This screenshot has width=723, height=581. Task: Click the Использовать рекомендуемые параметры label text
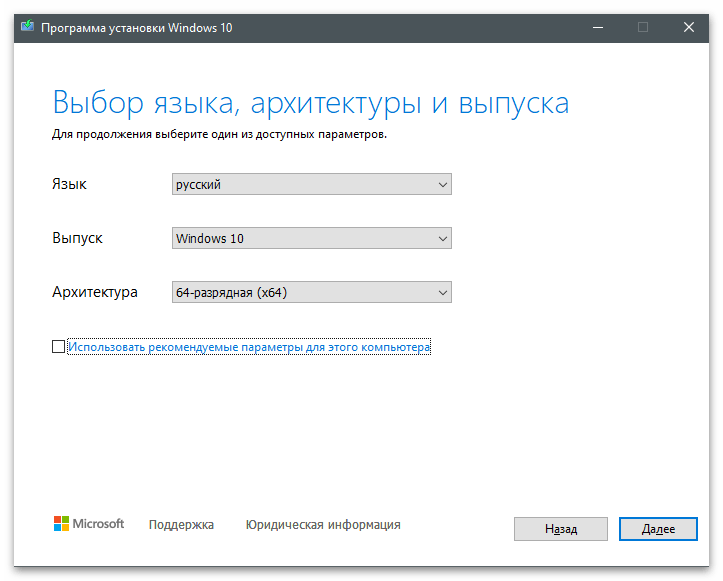tap(249, 347)
